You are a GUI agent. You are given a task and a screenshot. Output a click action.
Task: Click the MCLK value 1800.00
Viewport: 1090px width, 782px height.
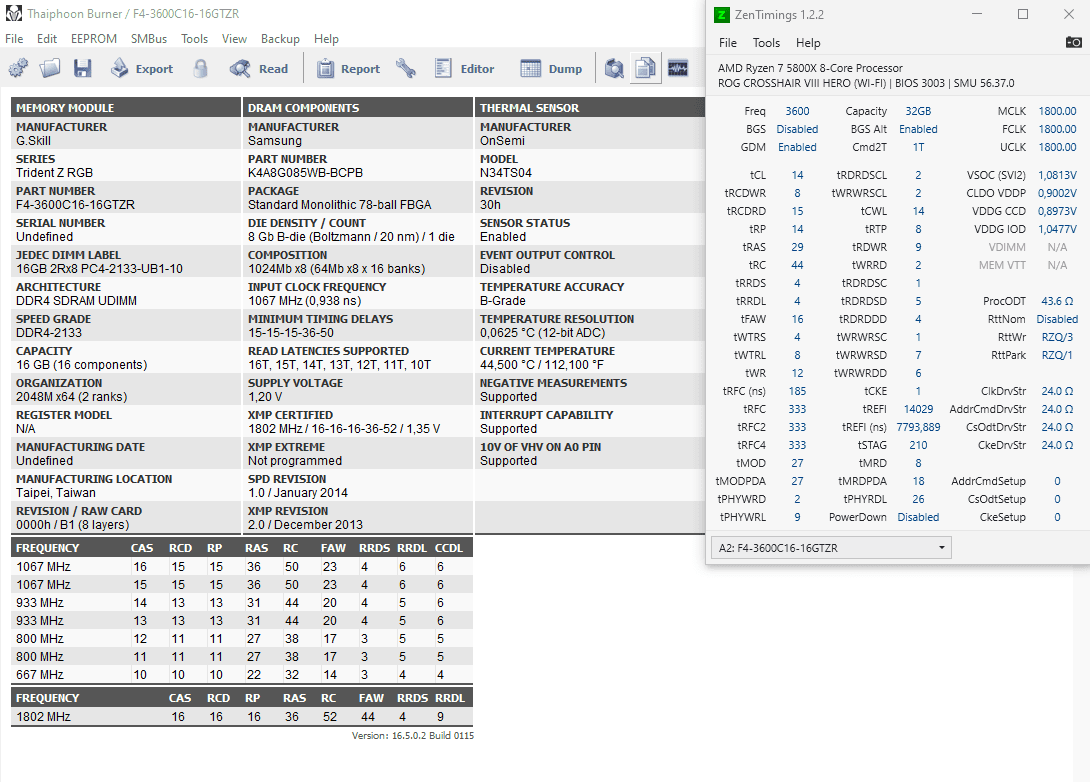point(1057,111)
